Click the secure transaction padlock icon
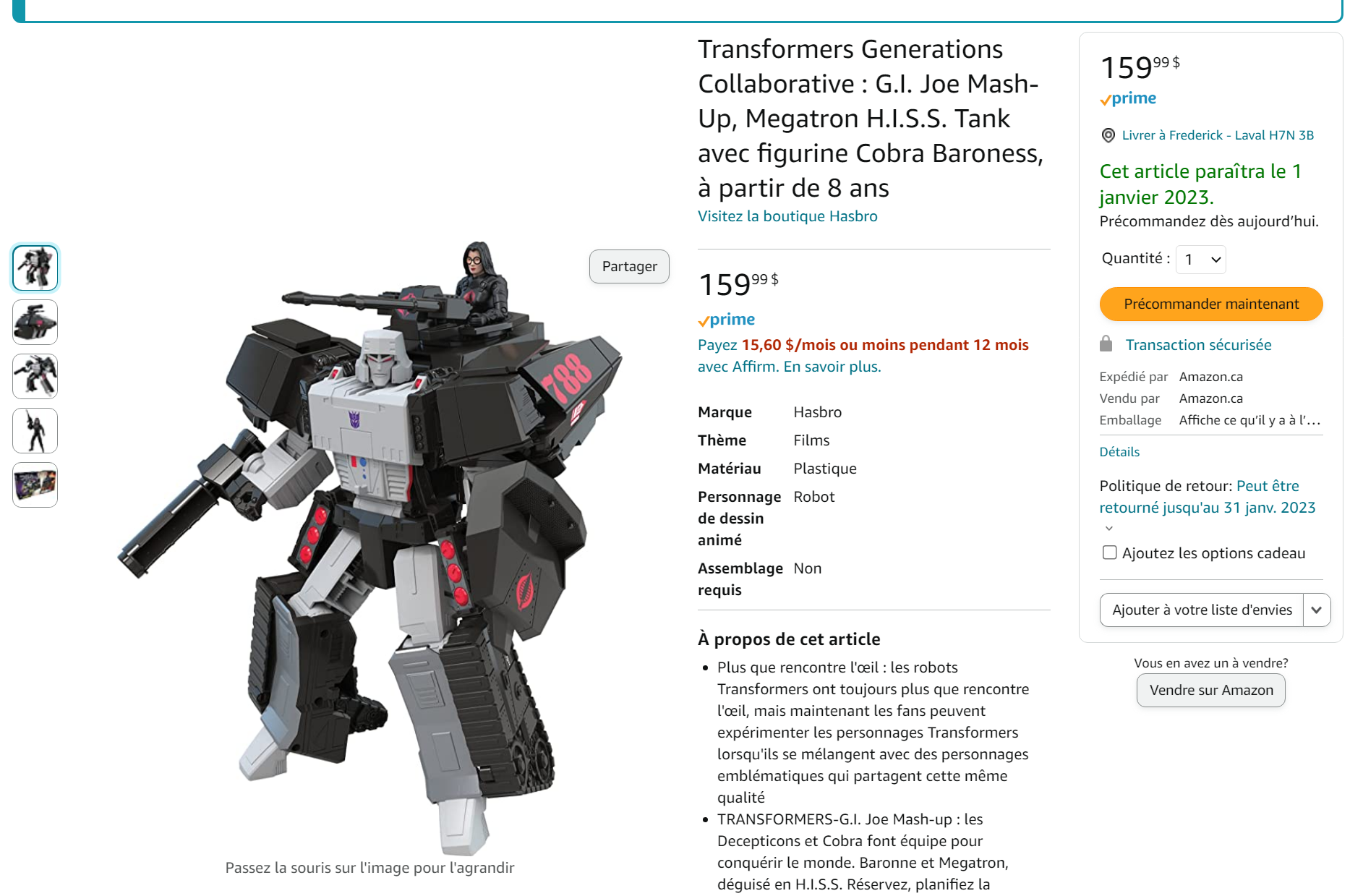The width and height of the screenshot is (1363, 896). [x=1106, y=344]
